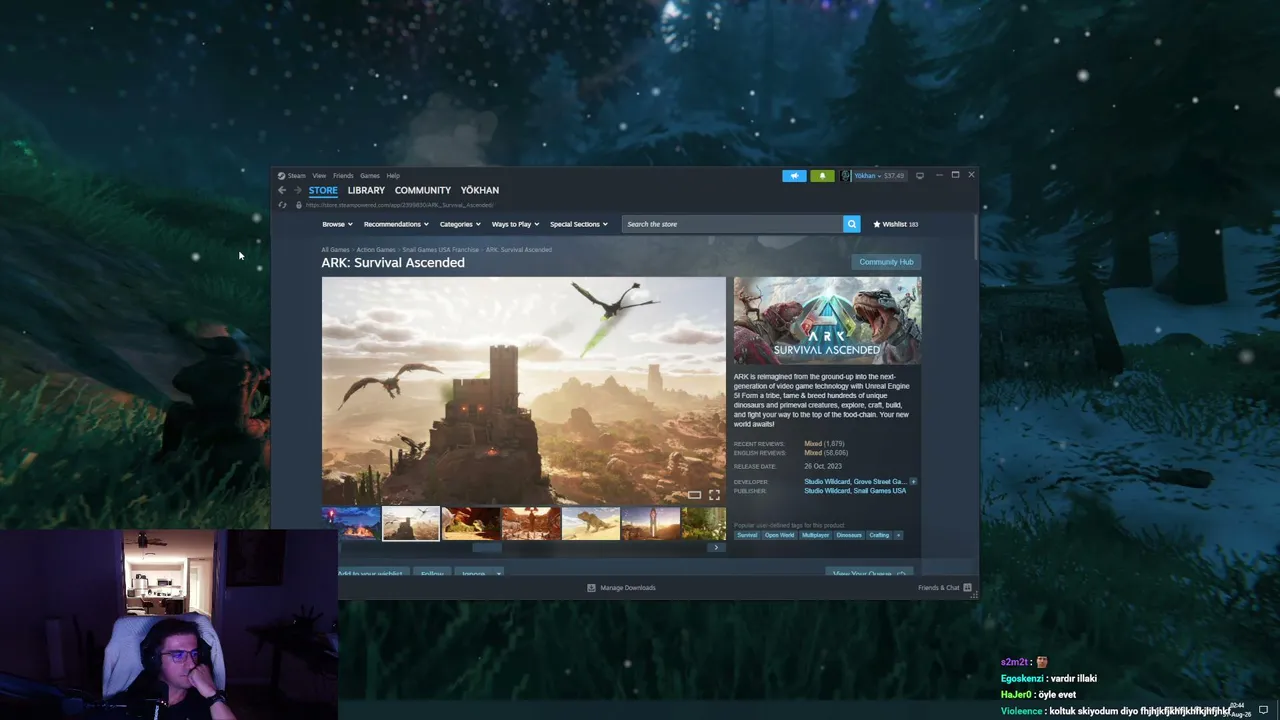Viewport: 1280px width, 720px height.
Task: Open the Steam menu
Action: pos(296,176)
